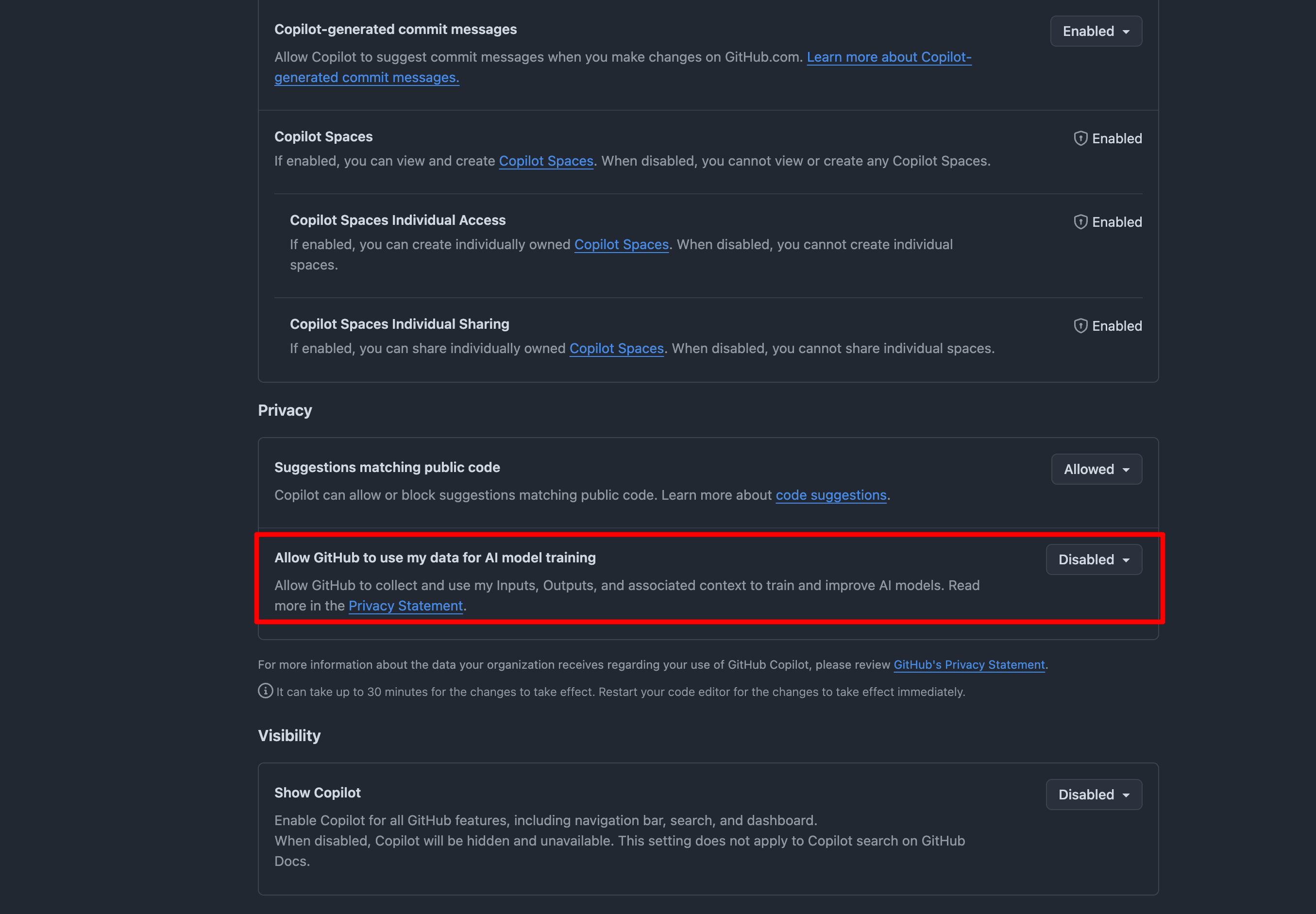Image resolution: width=1316 pixels, height=914 pixels.
Task: Open the Copilot Spaces link under Individual Sharing
Action: [x=616, y=348]
